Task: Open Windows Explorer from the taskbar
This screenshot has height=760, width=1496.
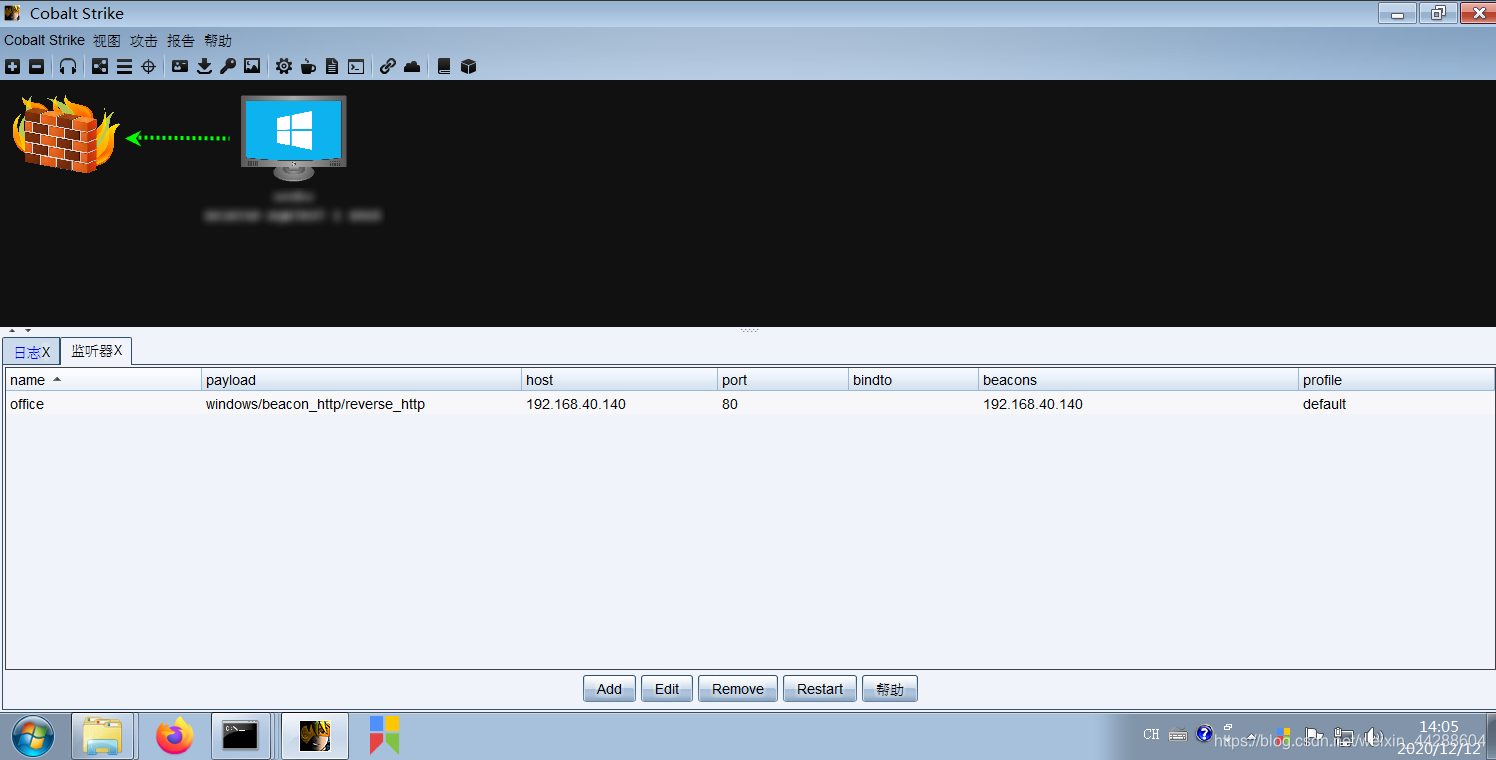Action: (x=102, y=737)
